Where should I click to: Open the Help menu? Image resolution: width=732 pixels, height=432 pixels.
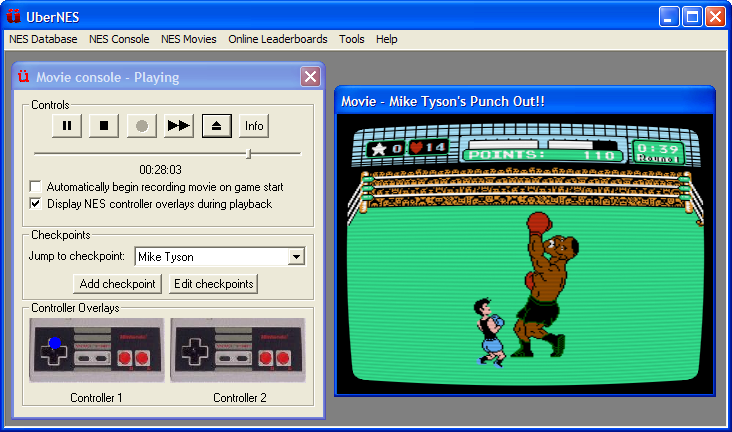click(x=387, y=39)
